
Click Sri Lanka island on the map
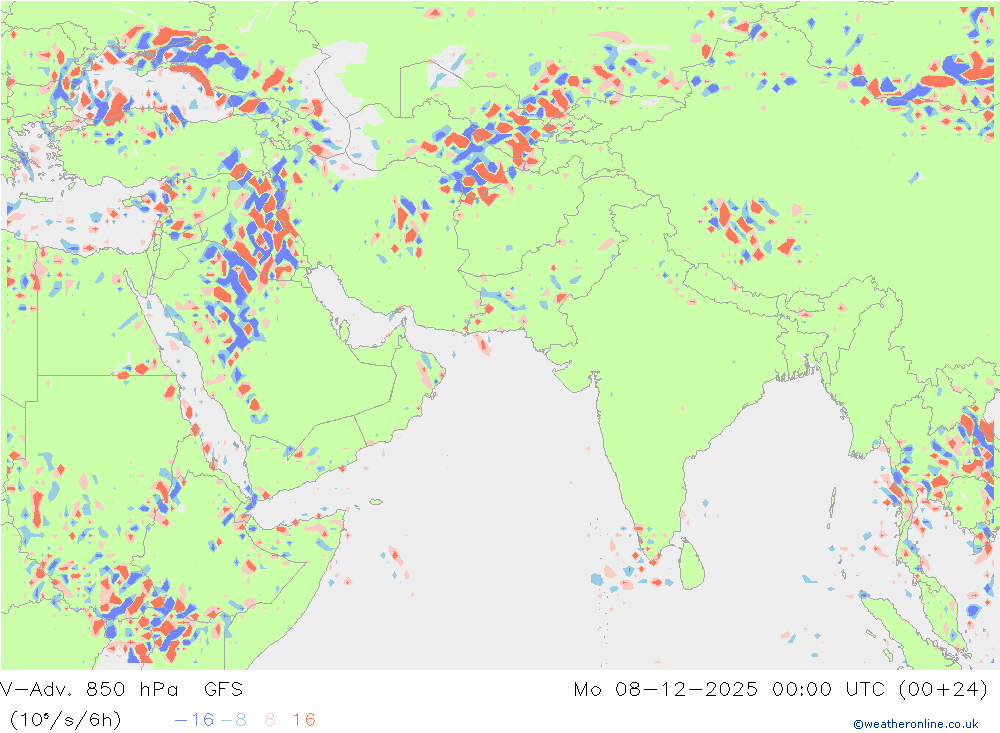pos(691,564)
